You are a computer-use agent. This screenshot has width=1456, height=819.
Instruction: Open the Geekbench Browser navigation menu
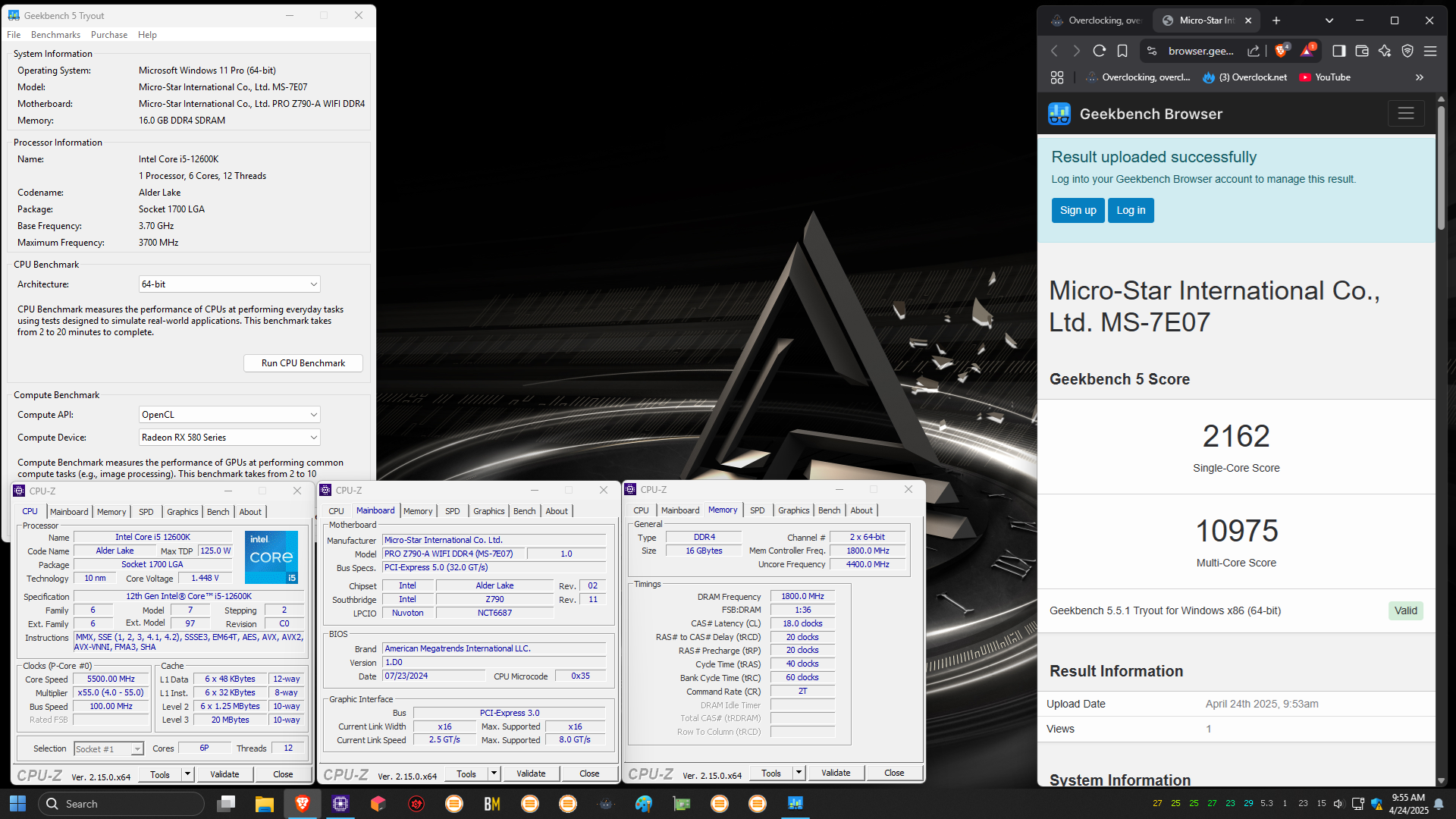point(1406,114)
